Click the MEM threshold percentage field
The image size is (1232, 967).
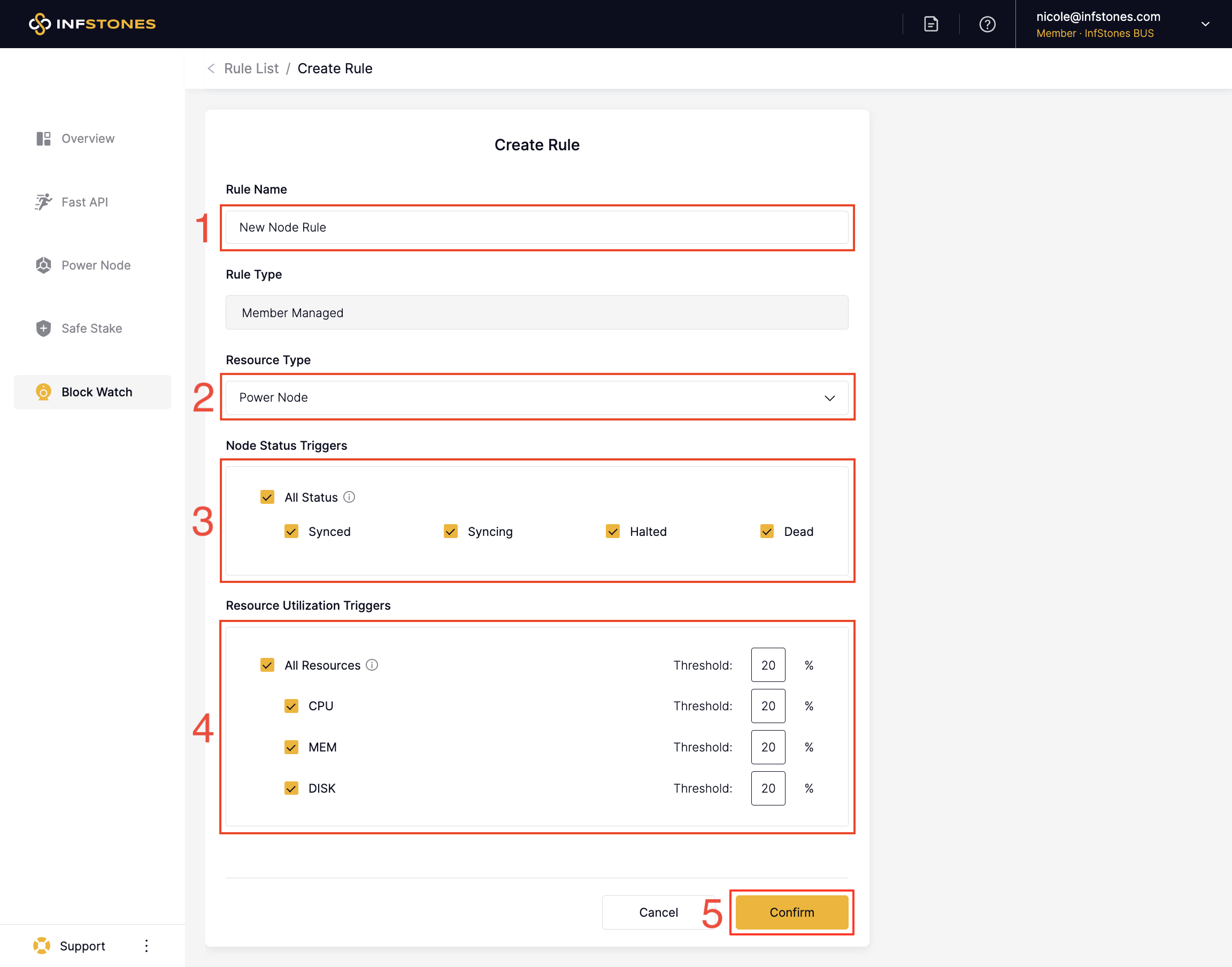click(767, 747)
